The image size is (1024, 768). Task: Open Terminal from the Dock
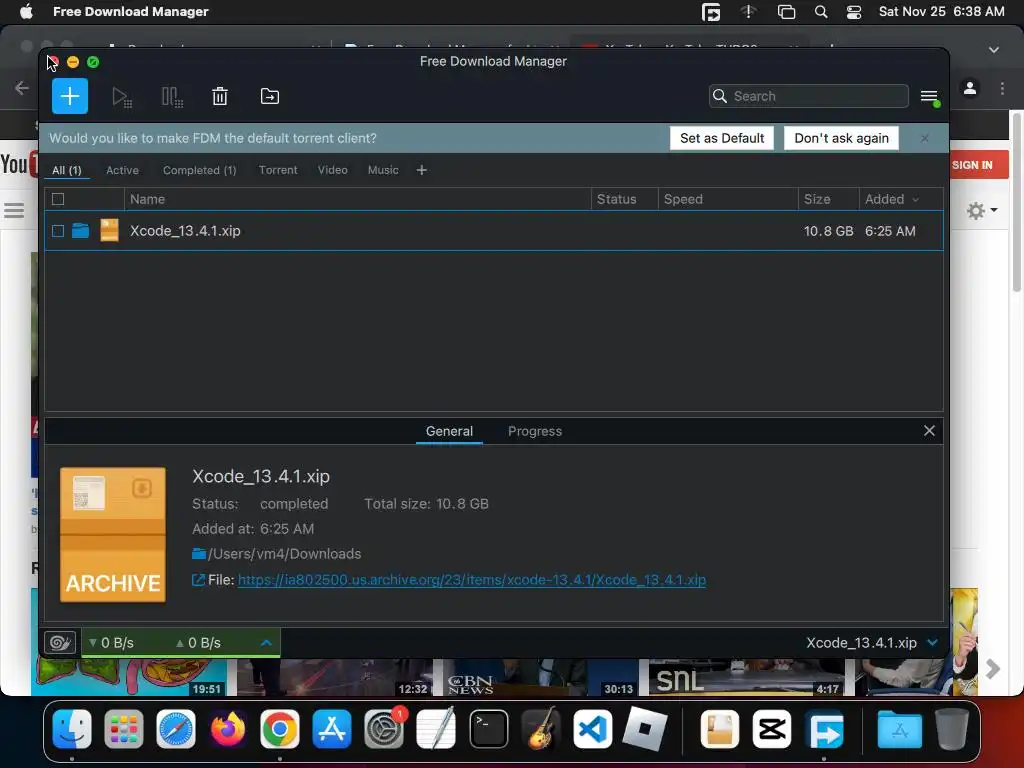point(488,729)
